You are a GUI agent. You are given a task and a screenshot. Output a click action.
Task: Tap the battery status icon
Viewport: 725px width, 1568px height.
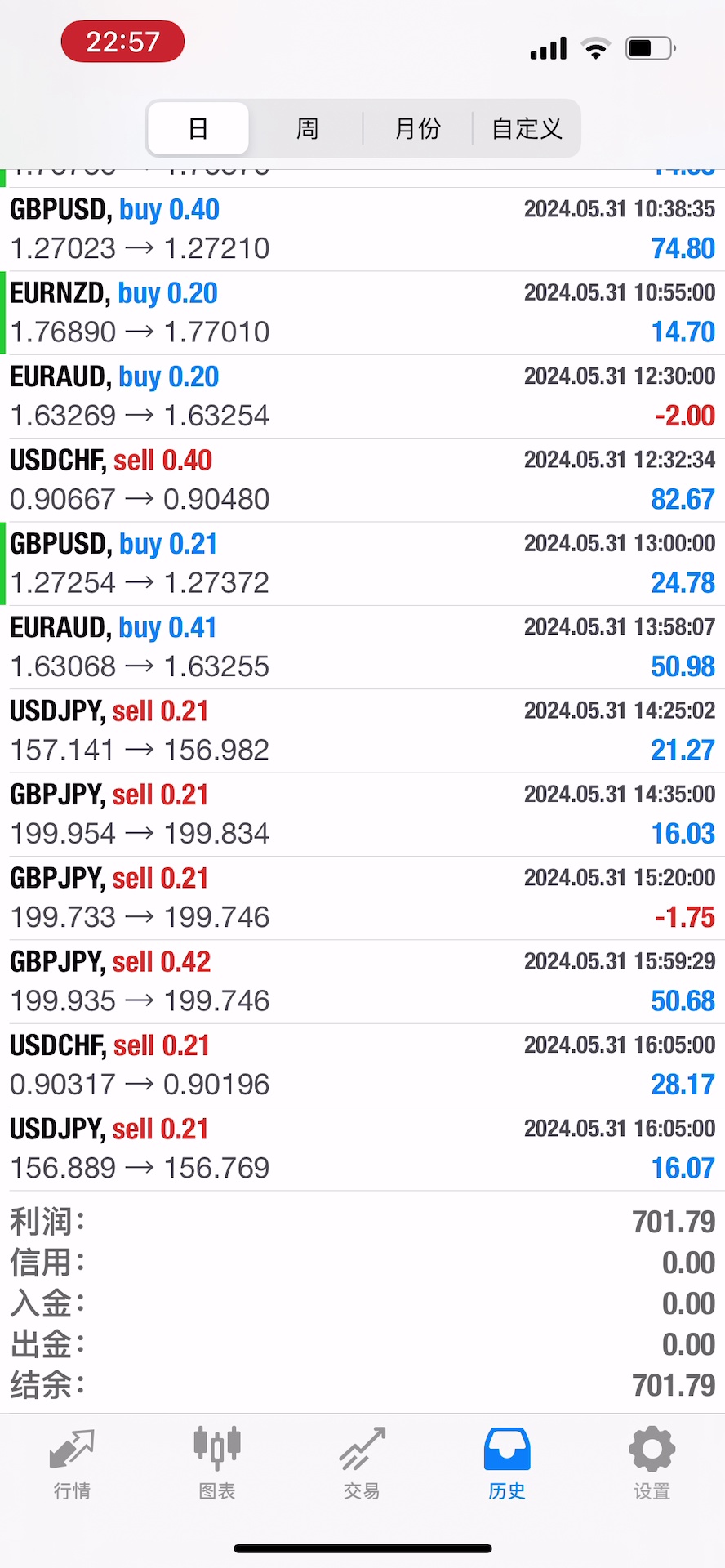(x=650, y=48)
